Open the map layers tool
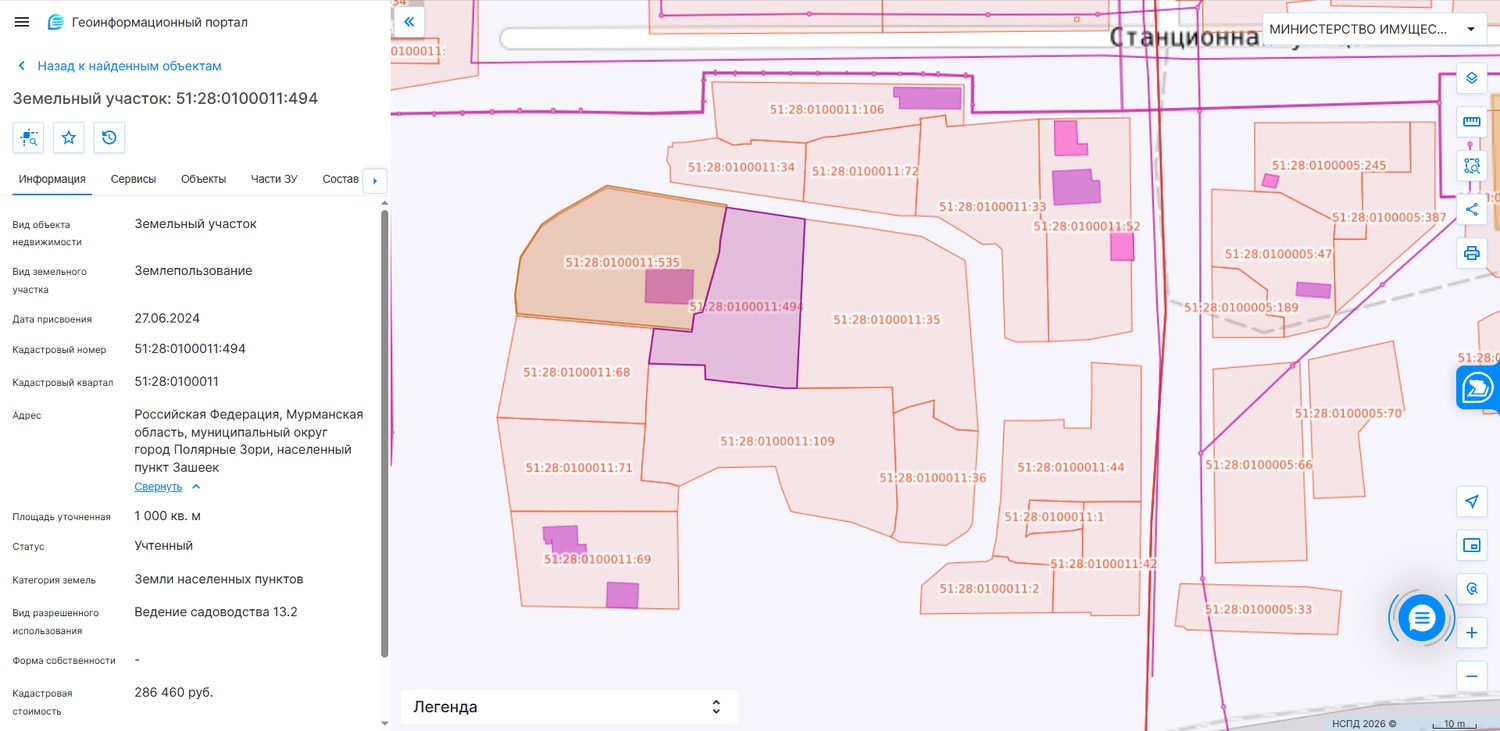The height and width of the screenshot is (731, 1500). 1471,78
